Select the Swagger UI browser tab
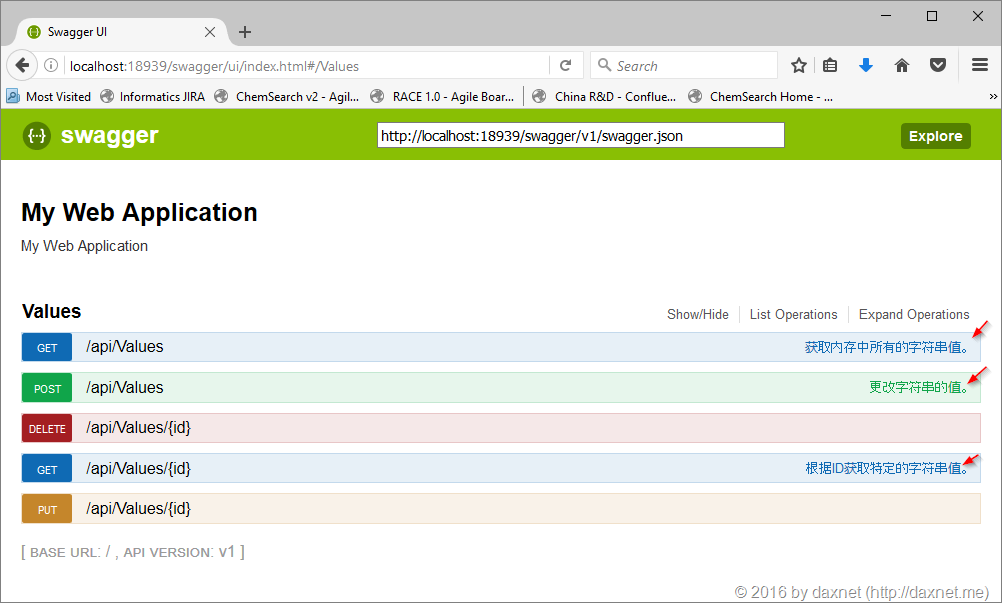 (x=121, y=32)
